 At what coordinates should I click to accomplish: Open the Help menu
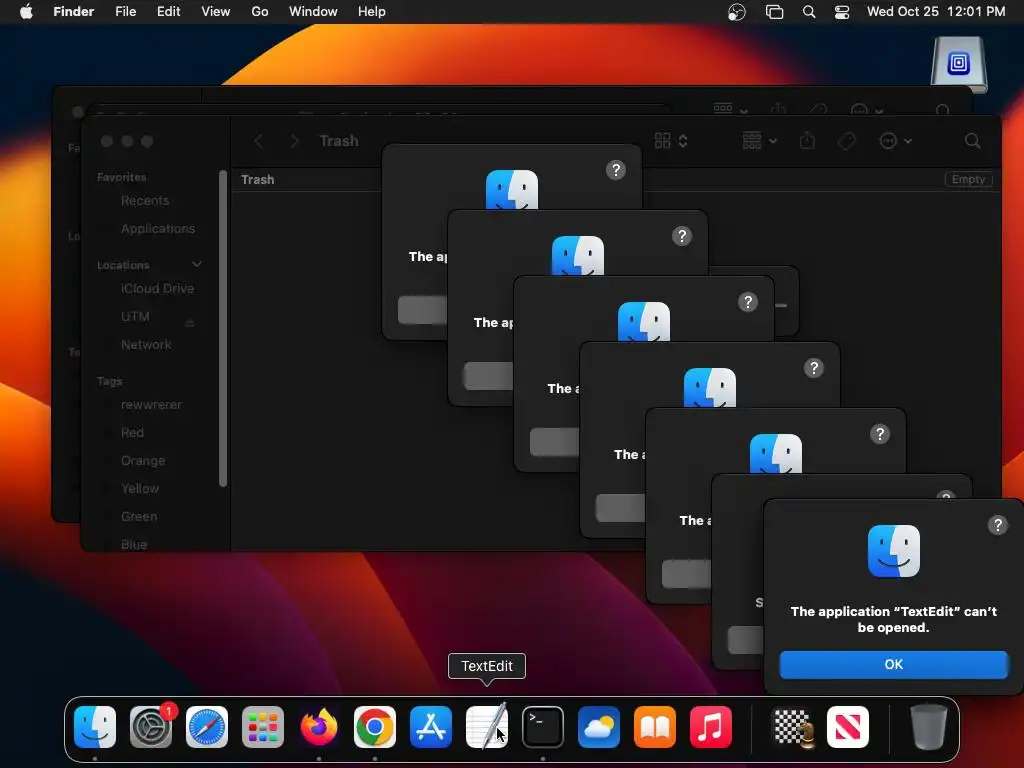point(372,12)
